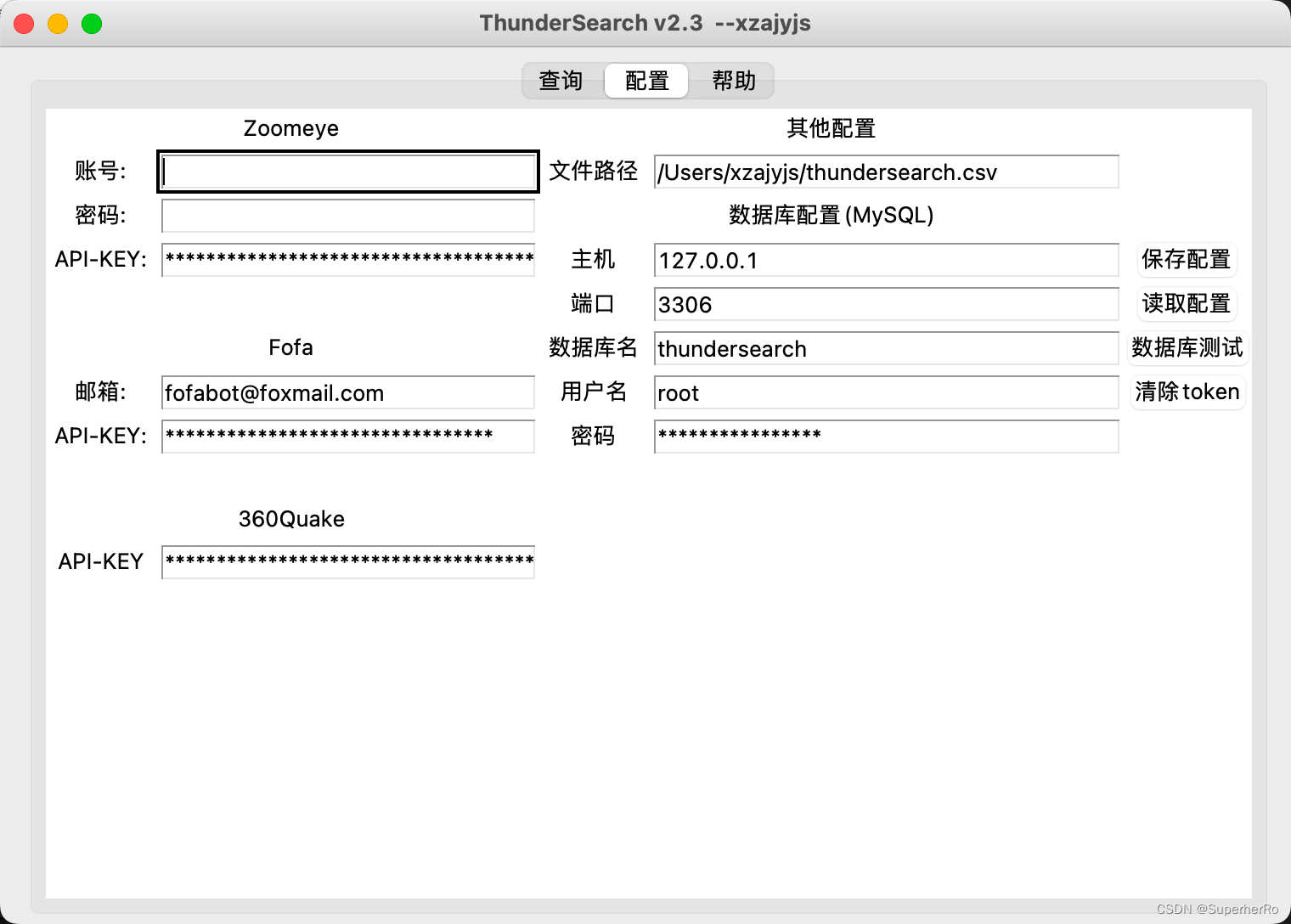The height and width of the screenshot is (924, 1291).
Task: Click the 端口 field showing 3306
Action: coord(887,304)
